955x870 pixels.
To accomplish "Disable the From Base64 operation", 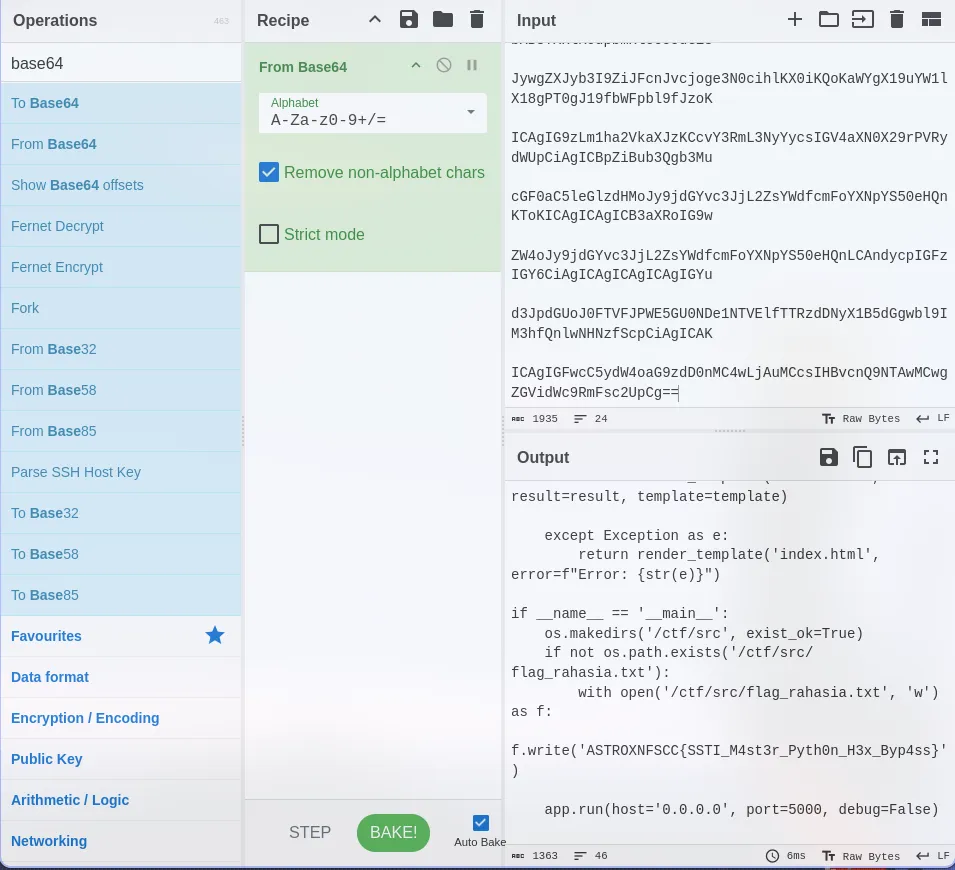I will click(x=444, y=66).
